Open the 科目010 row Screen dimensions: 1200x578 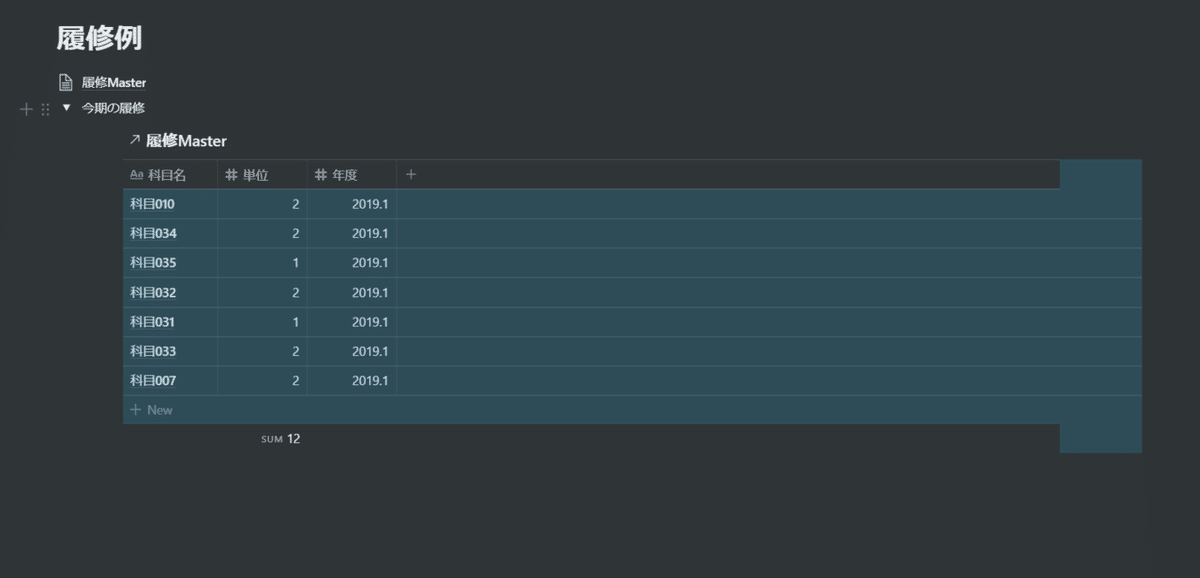pos(153,204)
